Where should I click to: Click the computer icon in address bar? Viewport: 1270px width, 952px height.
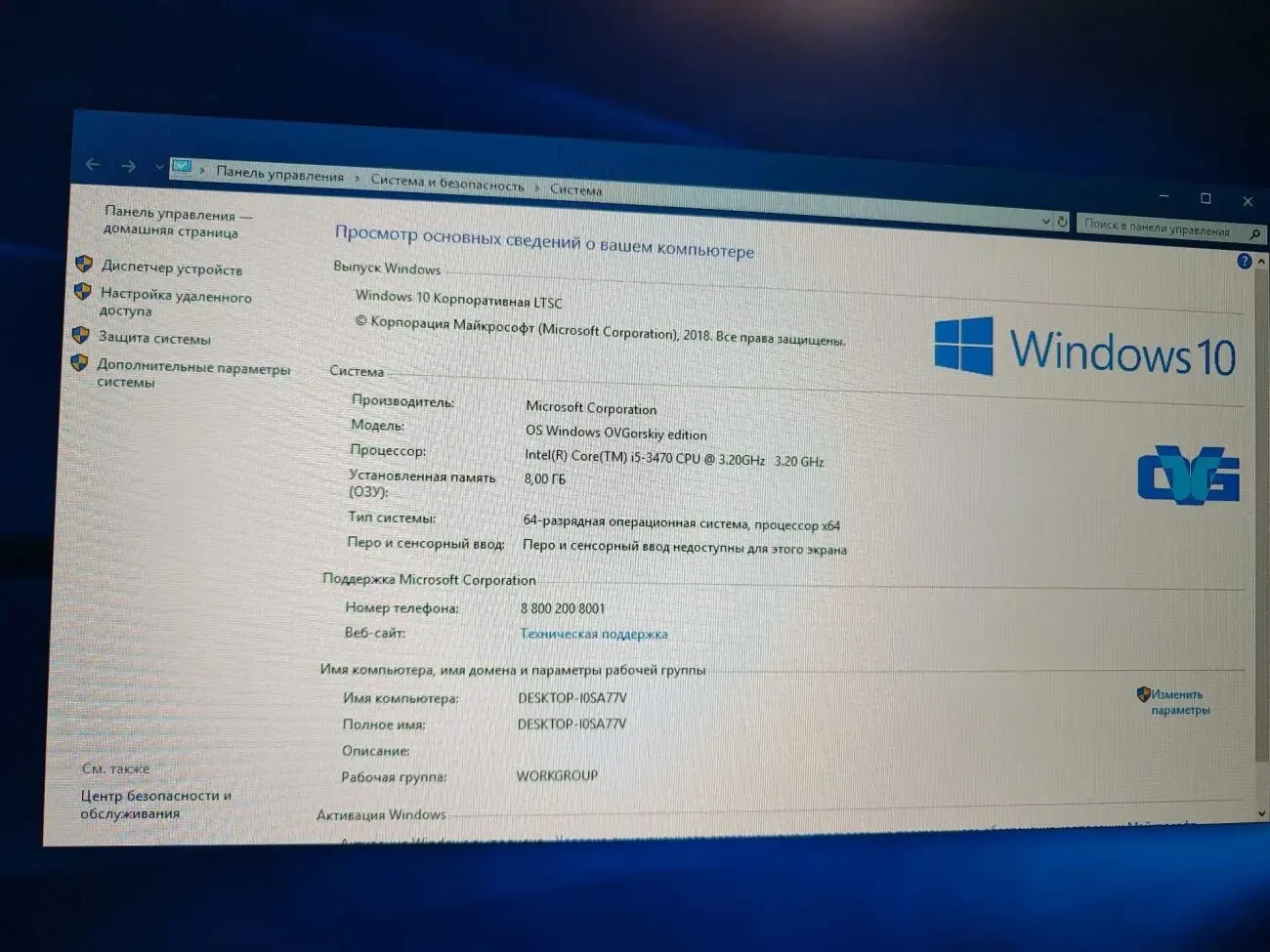tap(182, 168)
